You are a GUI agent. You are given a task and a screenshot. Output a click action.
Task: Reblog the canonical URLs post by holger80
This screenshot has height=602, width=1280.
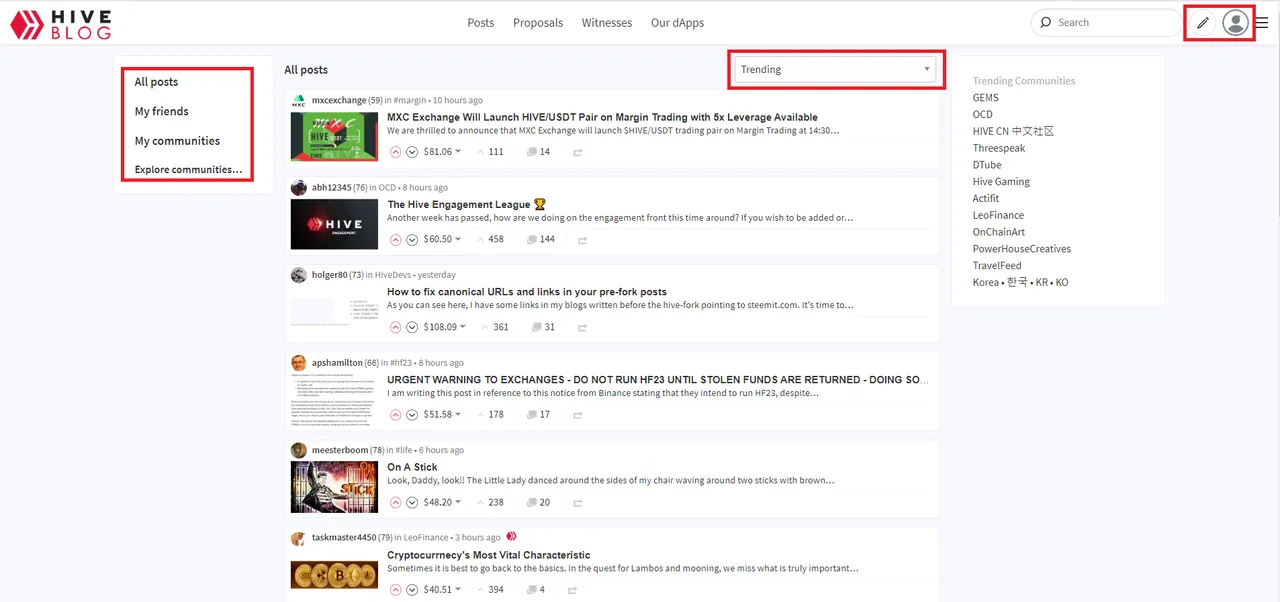[x=582, y=327]
